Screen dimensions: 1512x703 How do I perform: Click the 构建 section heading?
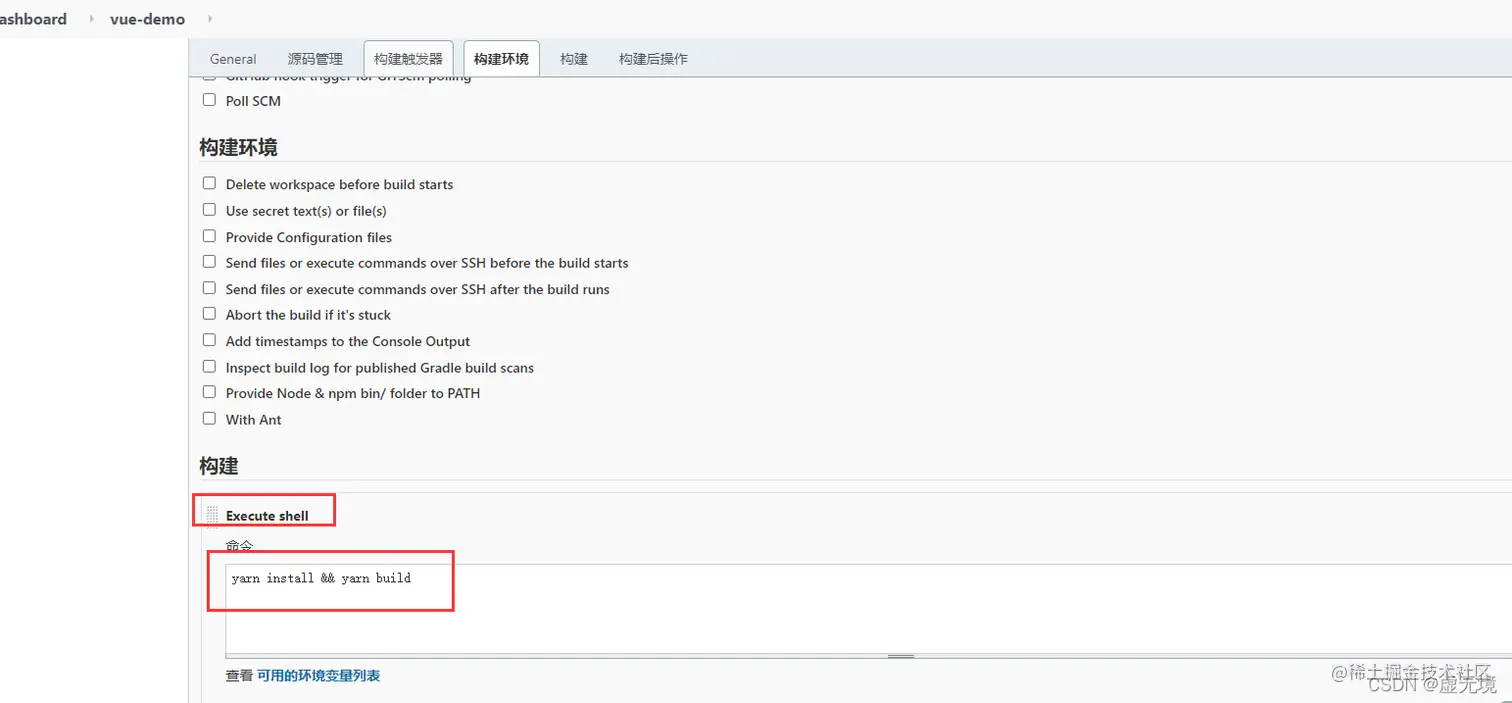(219, 466)
